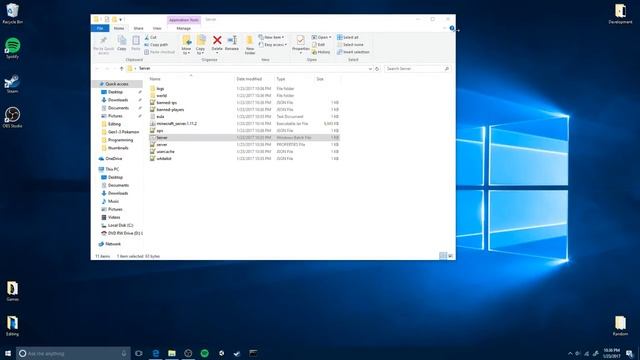Click Select all in the ribbon
The width and height of the screenshot is (640, 360).
pos(348,37)
